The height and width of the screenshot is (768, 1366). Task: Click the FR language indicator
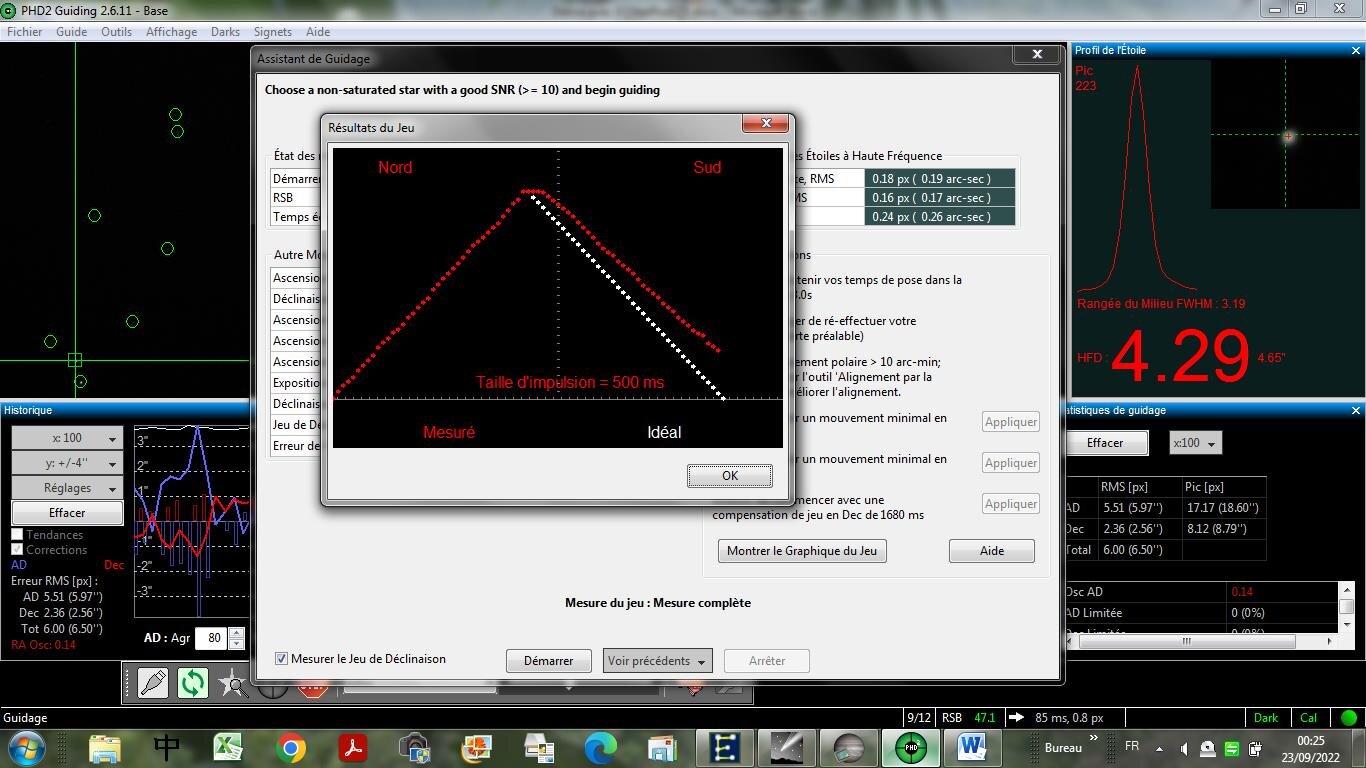(1132, 747)
